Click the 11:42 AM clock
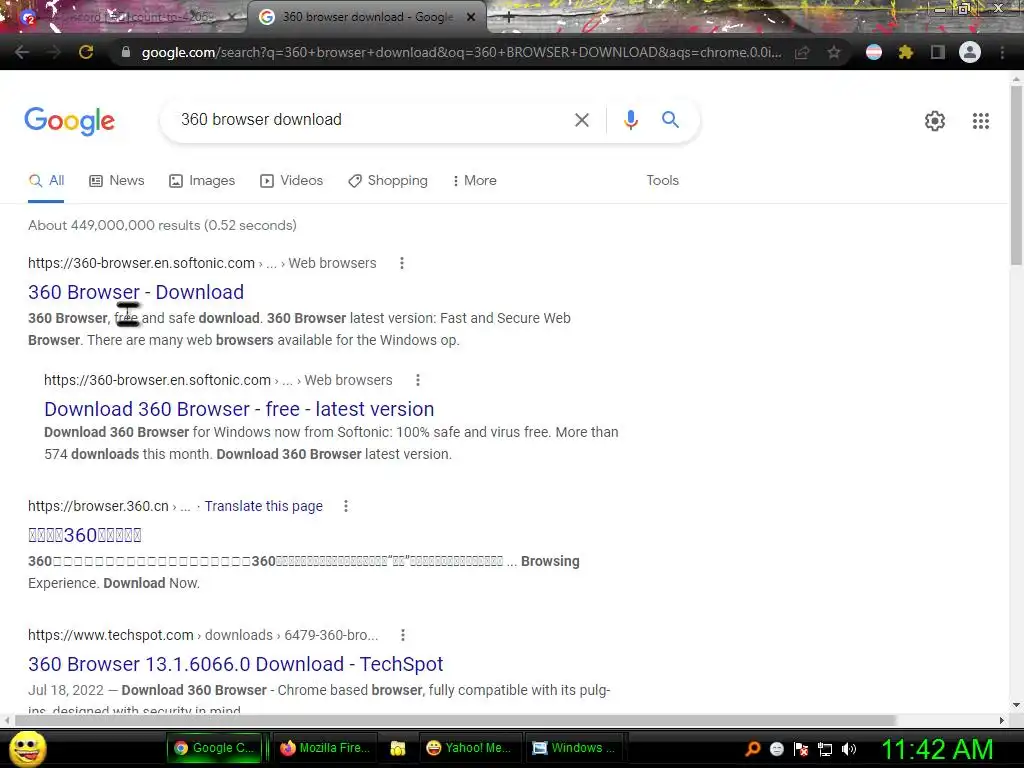 (938, 750)
